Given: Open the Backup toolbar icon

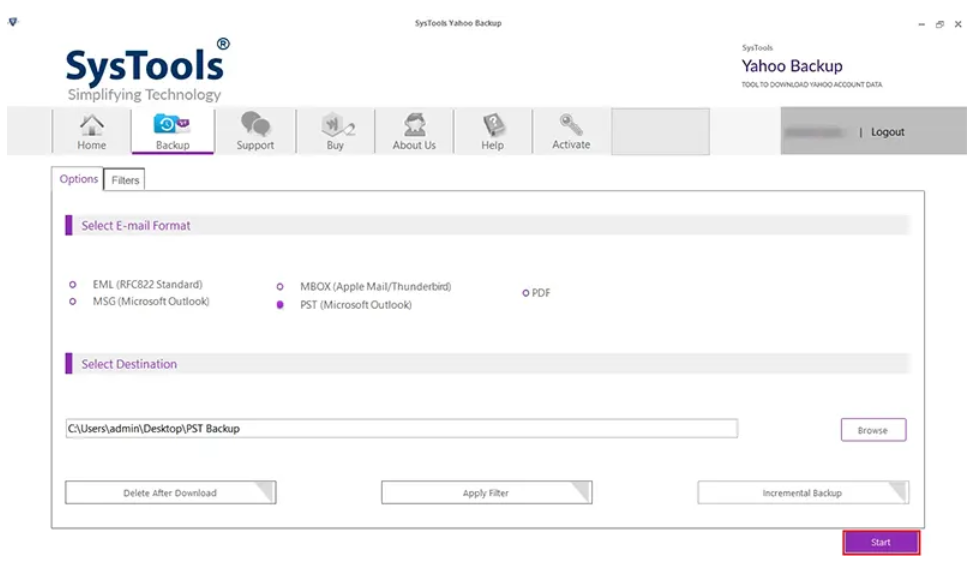Looking at the screenshot, I should [x=172, y=131].
